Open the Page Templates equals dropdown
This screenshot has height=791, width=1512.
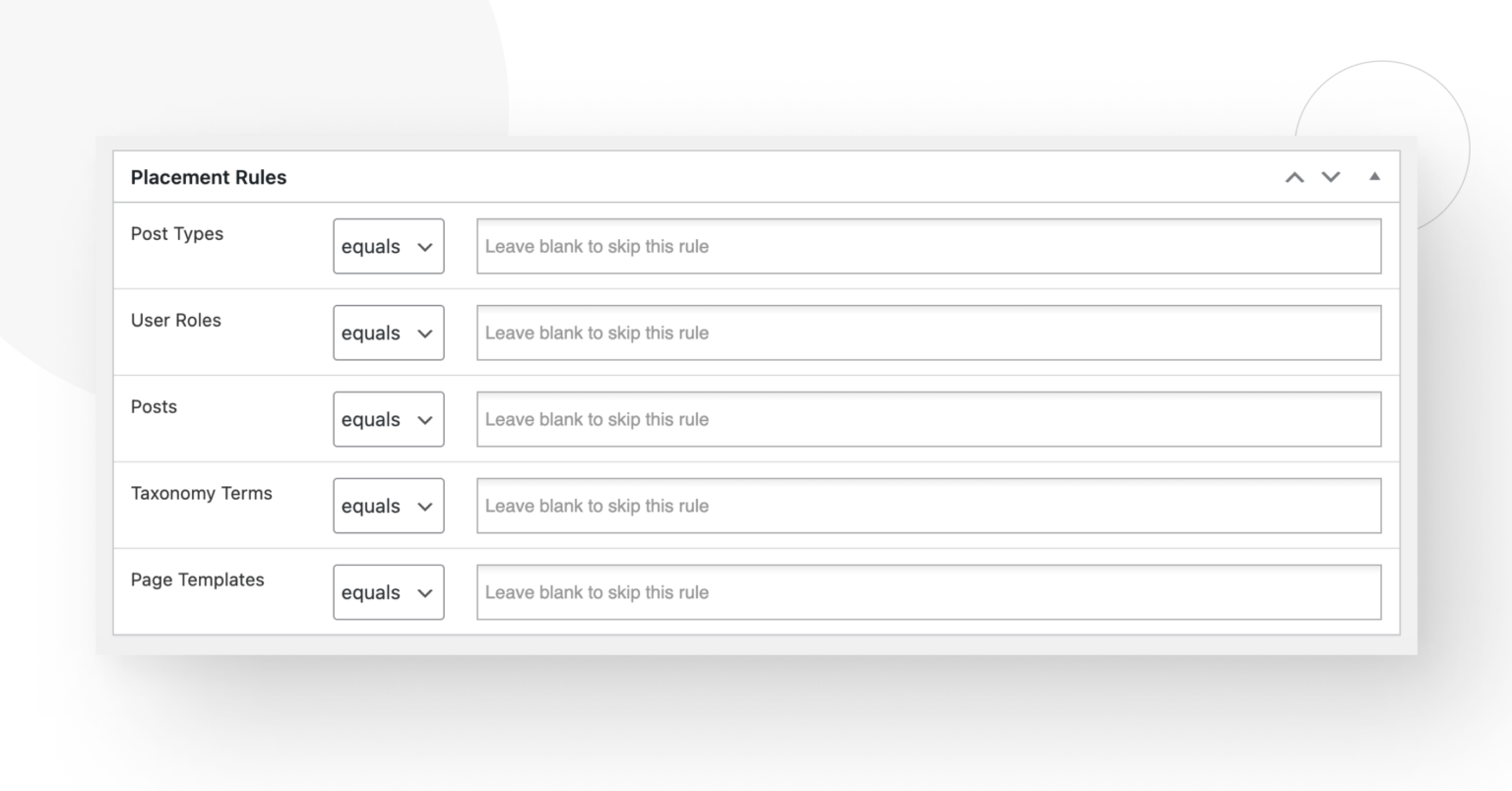(x=388, y=592)
